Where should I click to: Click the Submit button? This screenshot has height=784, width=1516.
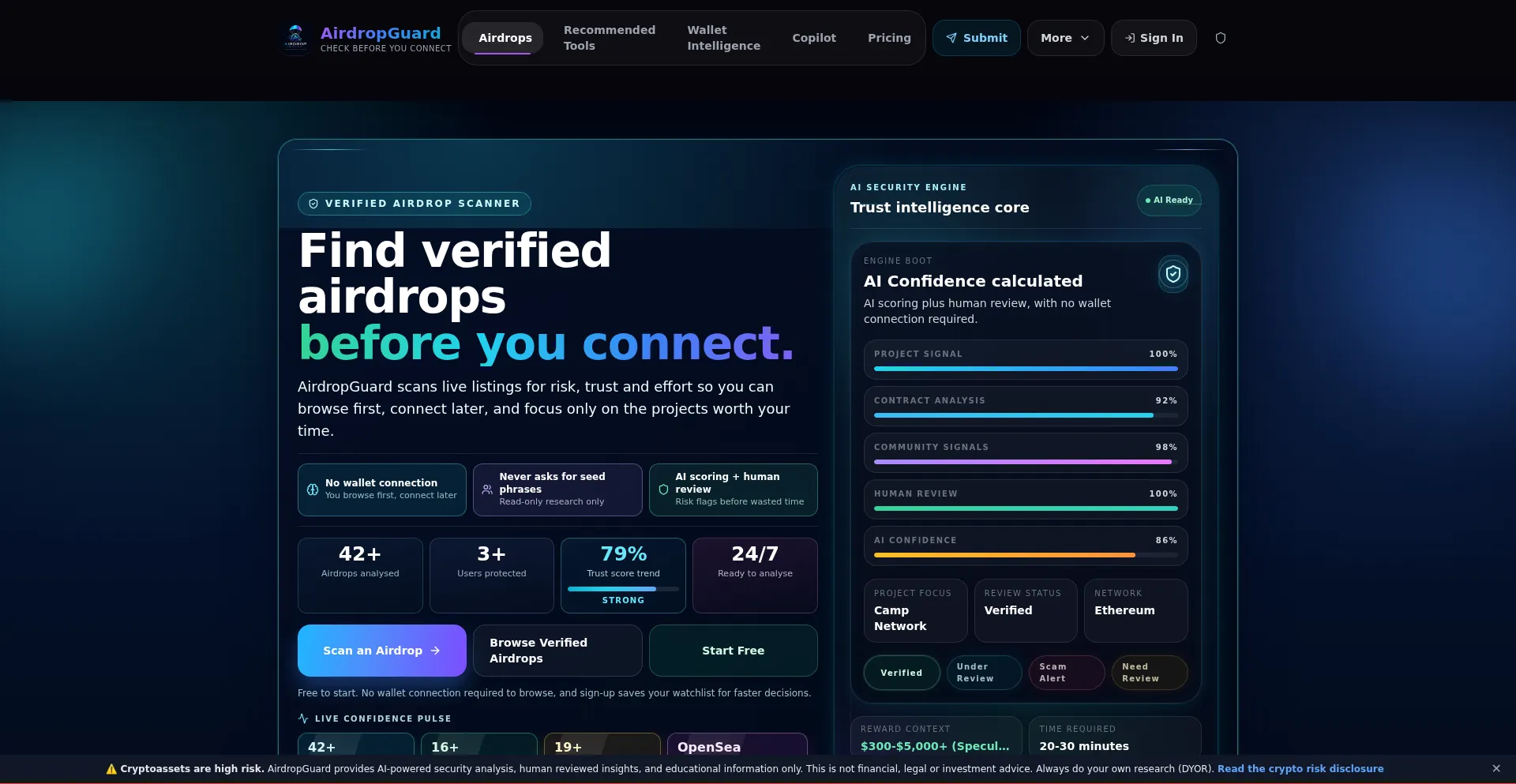[977, 38]
